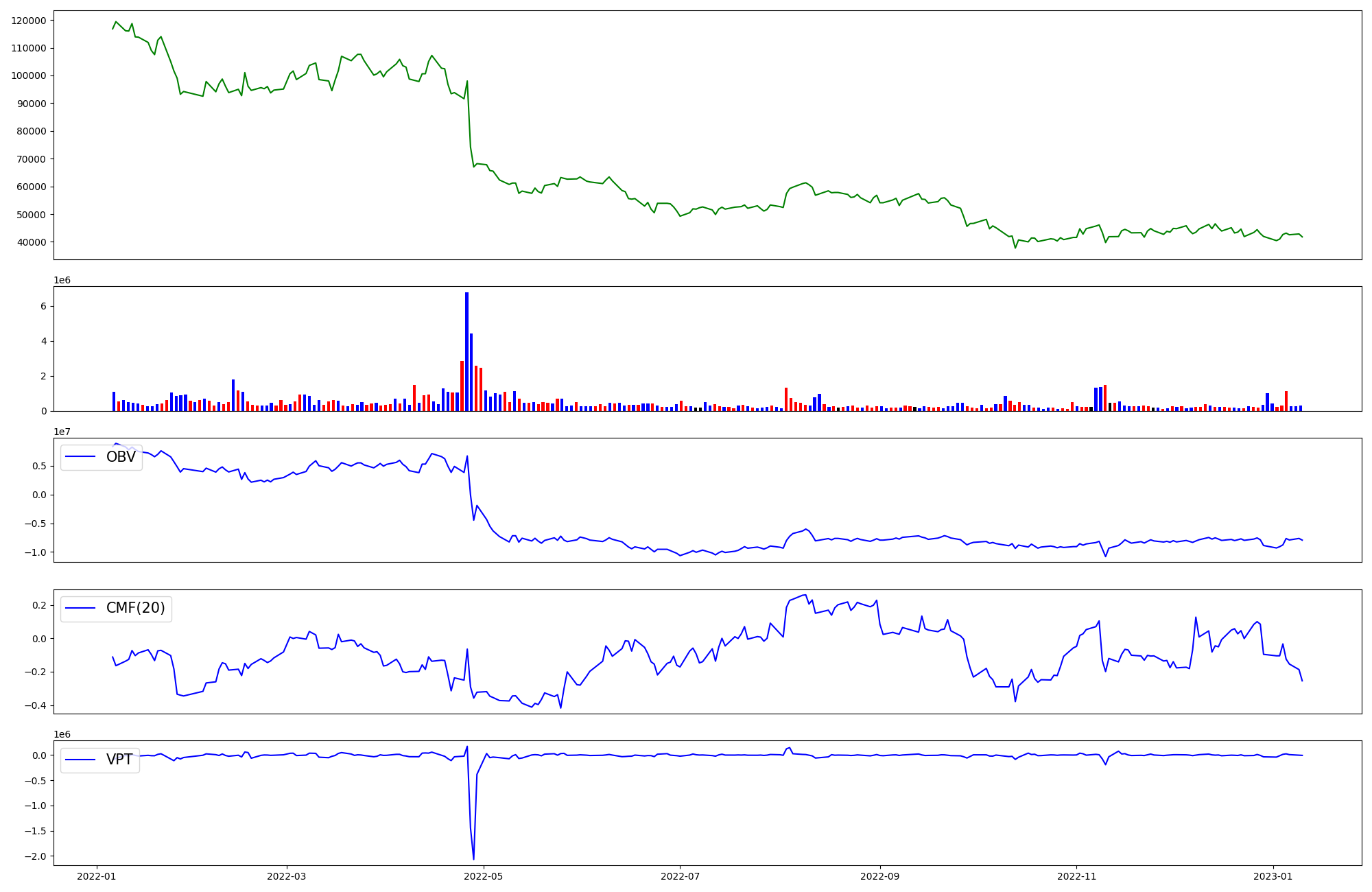Viewport: 1372px width, 892px height.
Task: Click the 6 label on volume axis
Action: click(43, 306)
